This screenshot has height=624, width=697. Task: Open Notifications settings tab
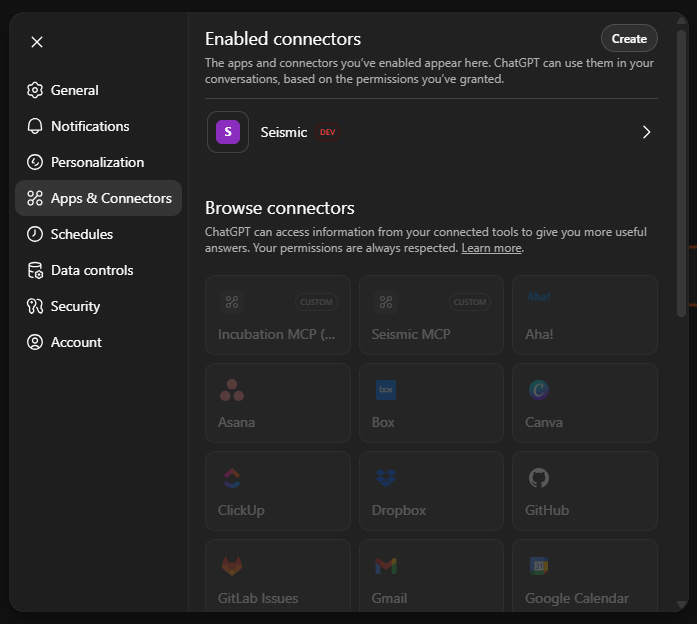coord(98,126)
